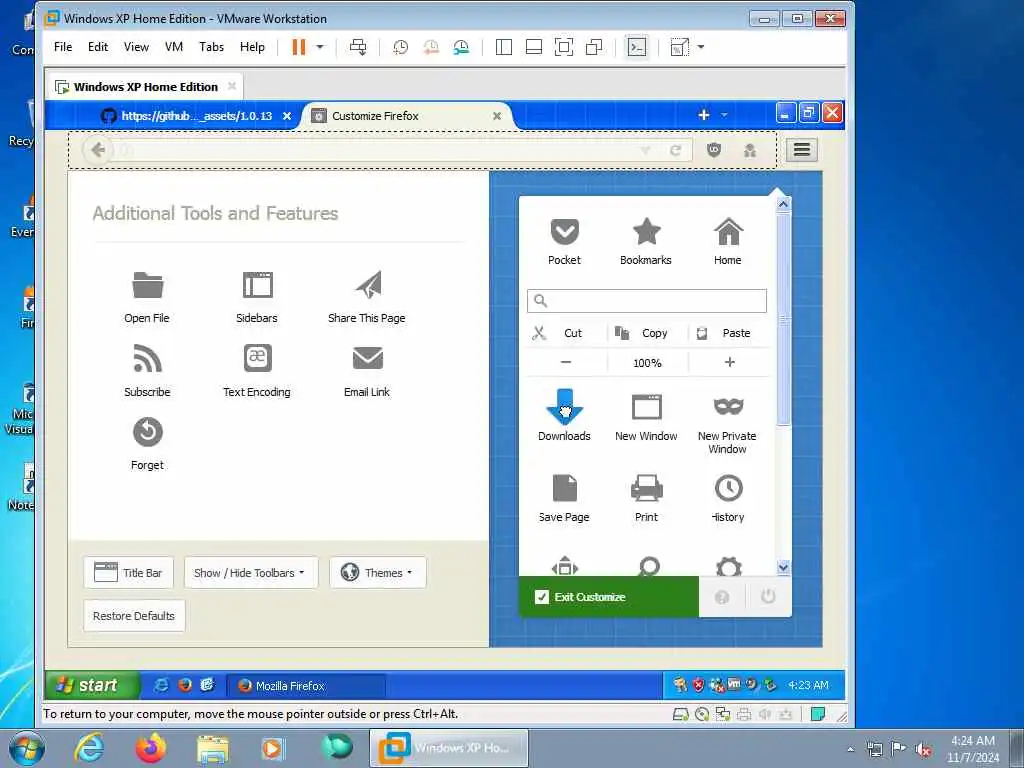
Task: Select the Open File tool icon
Action: (148, 285)
